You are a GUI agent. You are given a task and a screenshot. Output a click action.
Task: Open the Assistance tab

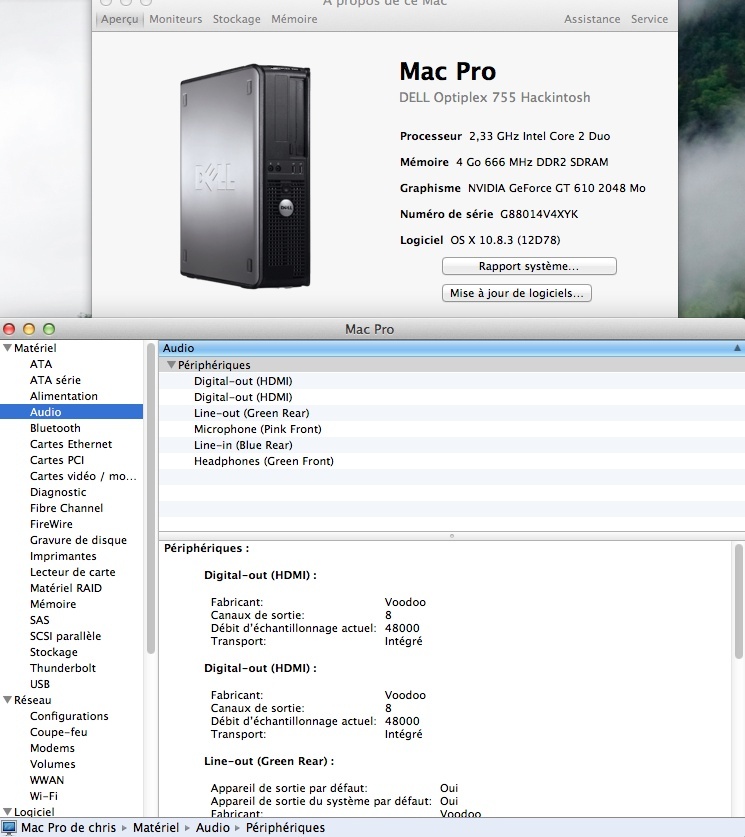point(592,19)
